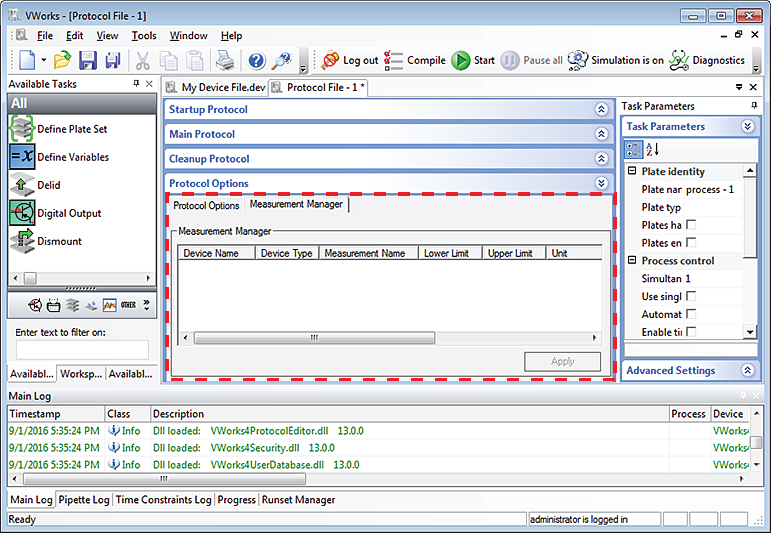This screenshot has width=771, height=533.
Task: Click the Compile toolbar button
Action: (415, 60)
